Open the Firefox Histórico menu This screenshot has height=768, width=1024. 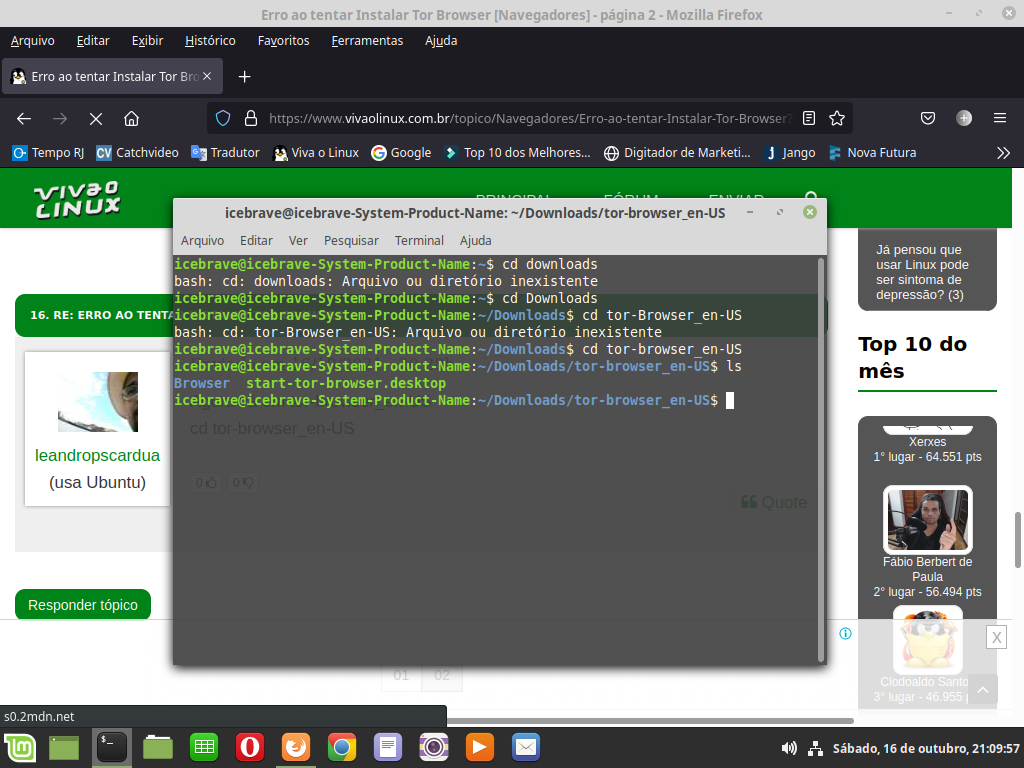[x=210, y=40]
